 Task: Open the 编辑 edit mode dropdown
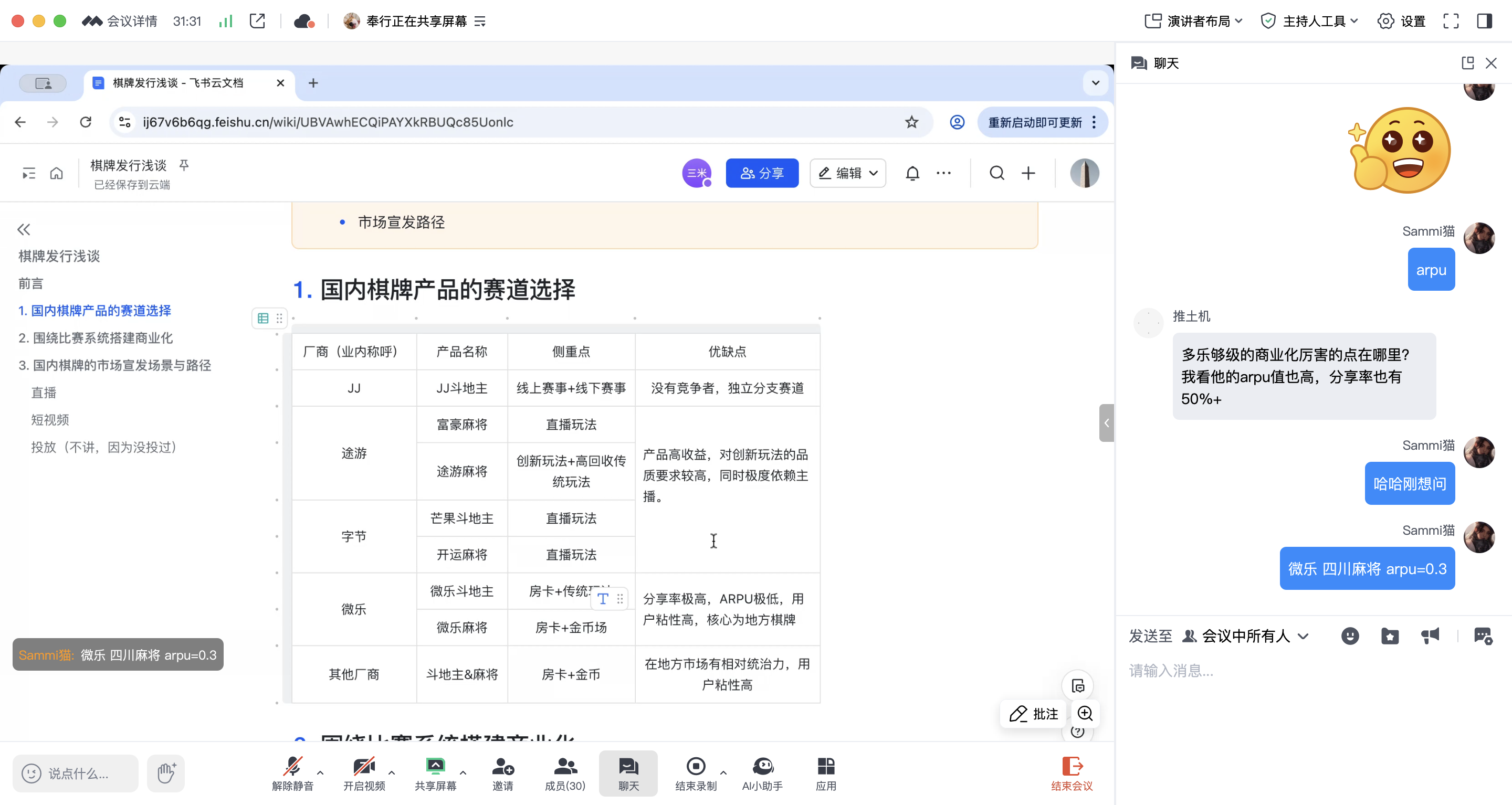(x=847, y=173)
